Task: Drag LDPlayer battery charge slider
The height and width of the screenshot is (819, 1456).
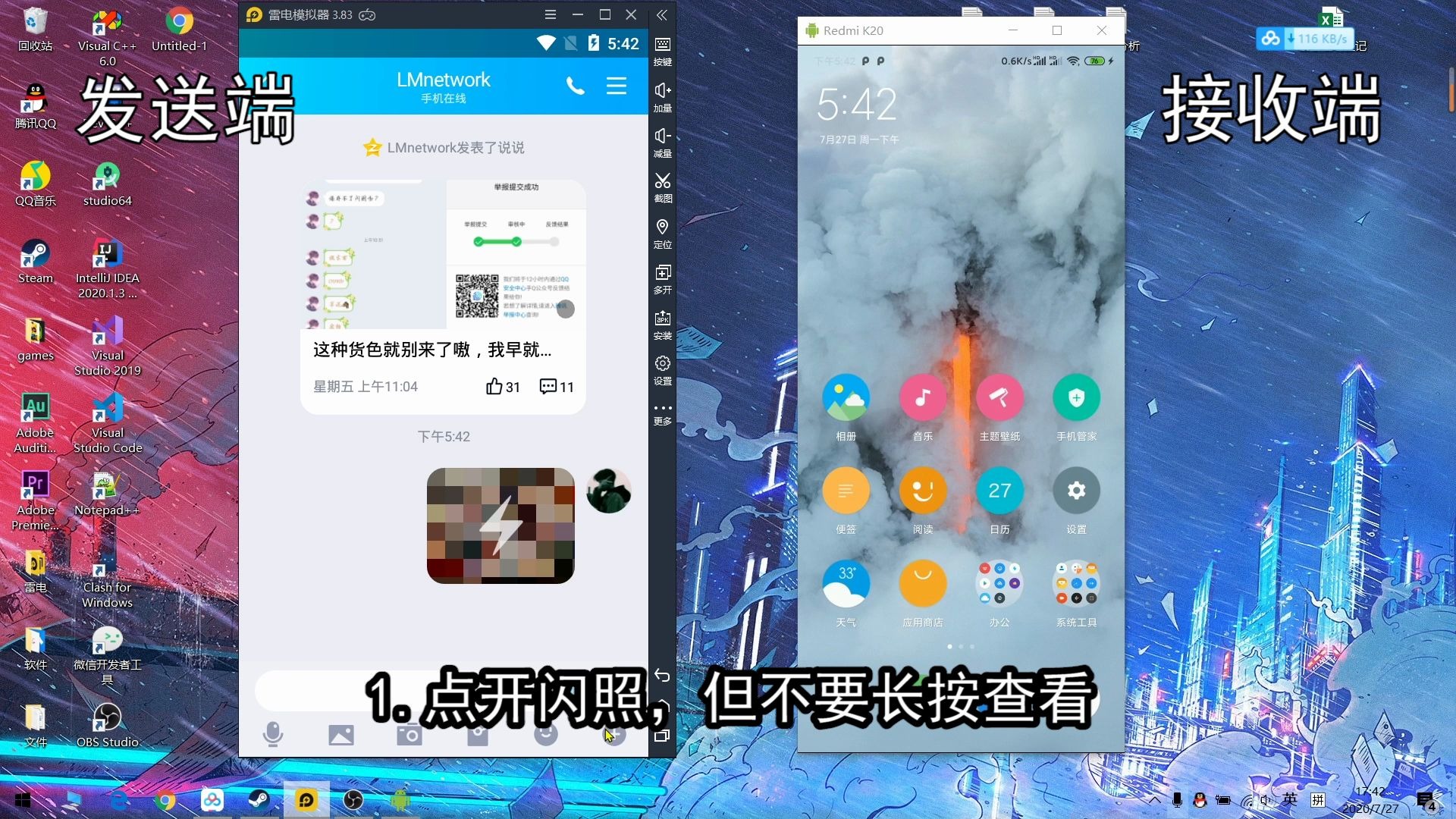Action: 594,43
